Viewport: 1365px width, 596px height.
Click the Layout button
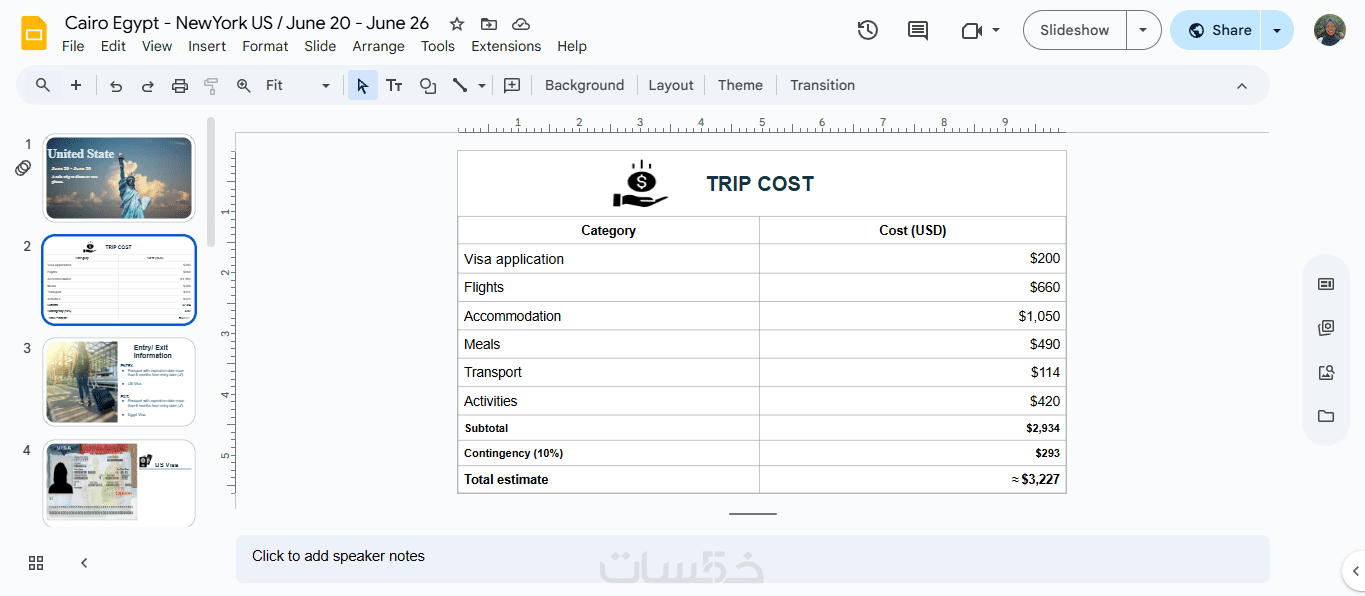pyautogui.click(x=671, y=85)
